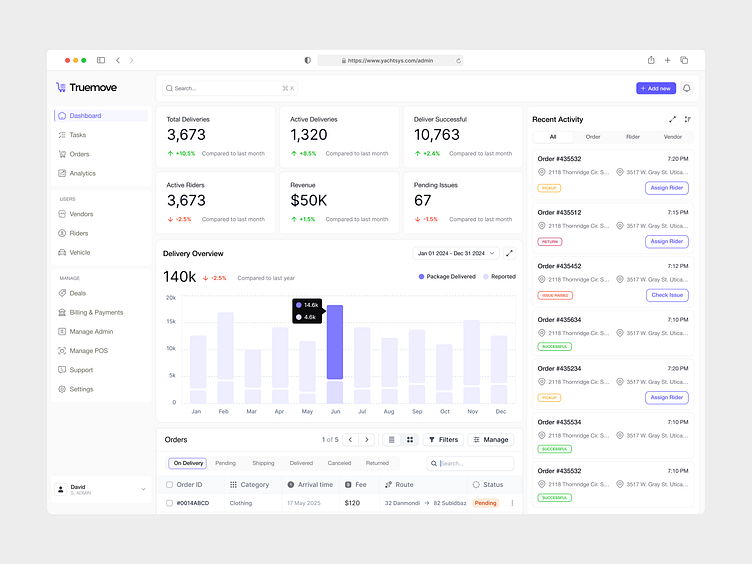Screen dimensions: 752x564
Task: Toggle Package Delivered legend item
Action: point(447,277)
